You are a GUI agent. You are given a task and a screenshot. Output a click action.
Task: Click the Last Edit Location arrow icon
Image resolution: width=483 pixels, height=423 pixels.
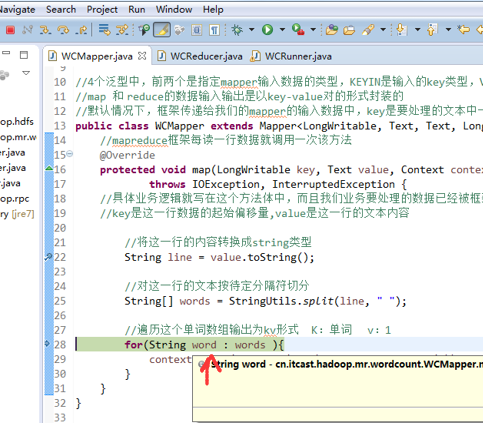(463, 30)
